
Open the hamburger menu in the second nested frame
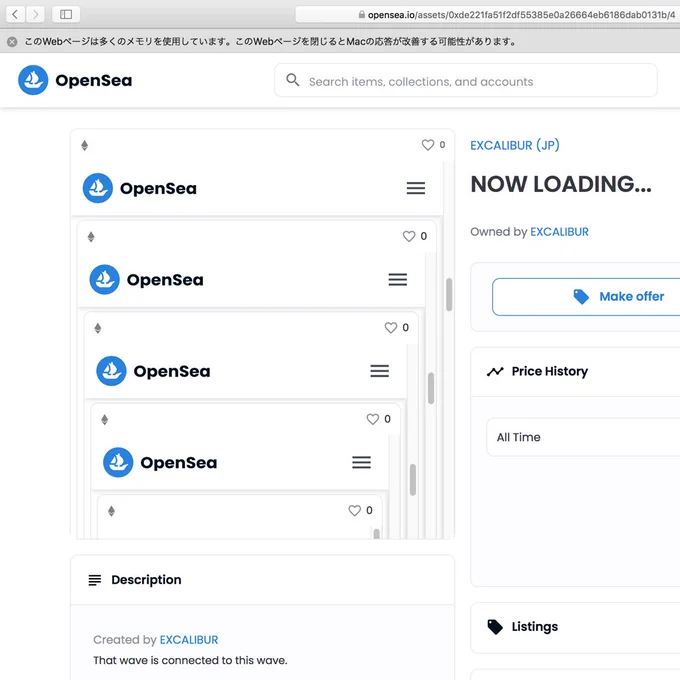tap(398, 280)
